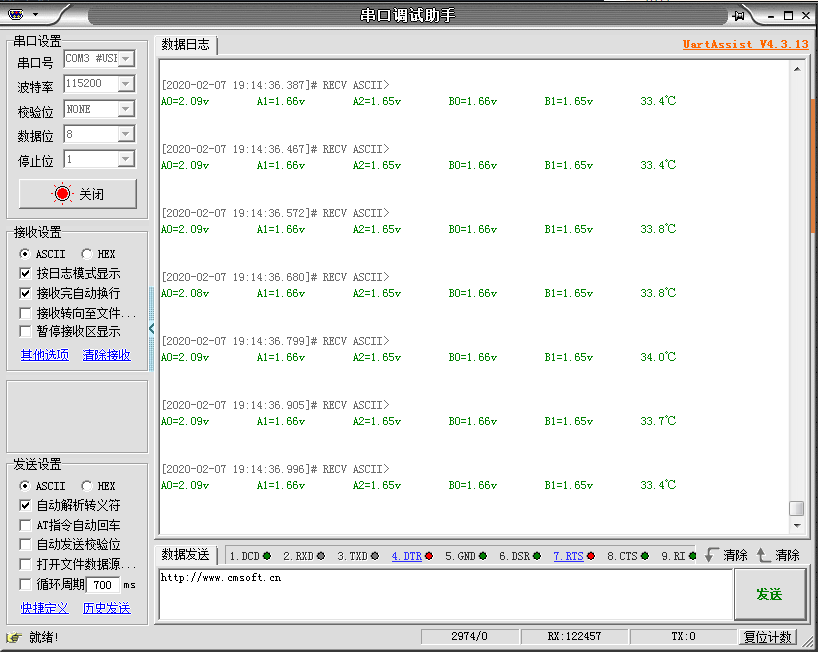Click the log scrollbar up arrow
The height and width of the screenshot is (652, 818).
coord(797,69)
